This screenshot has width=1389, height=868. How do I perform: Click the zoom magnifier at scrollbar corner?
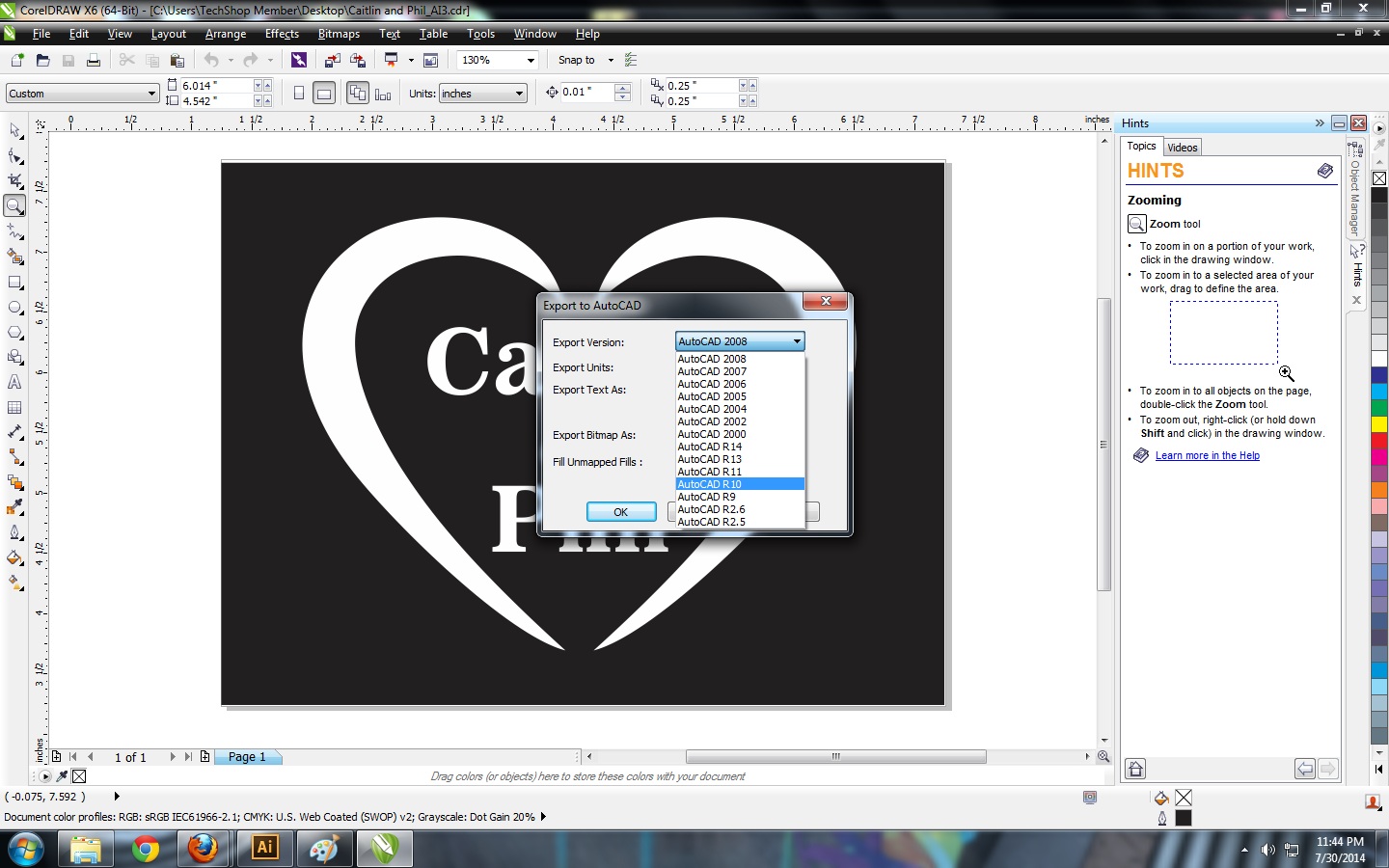coord(1103,757)
